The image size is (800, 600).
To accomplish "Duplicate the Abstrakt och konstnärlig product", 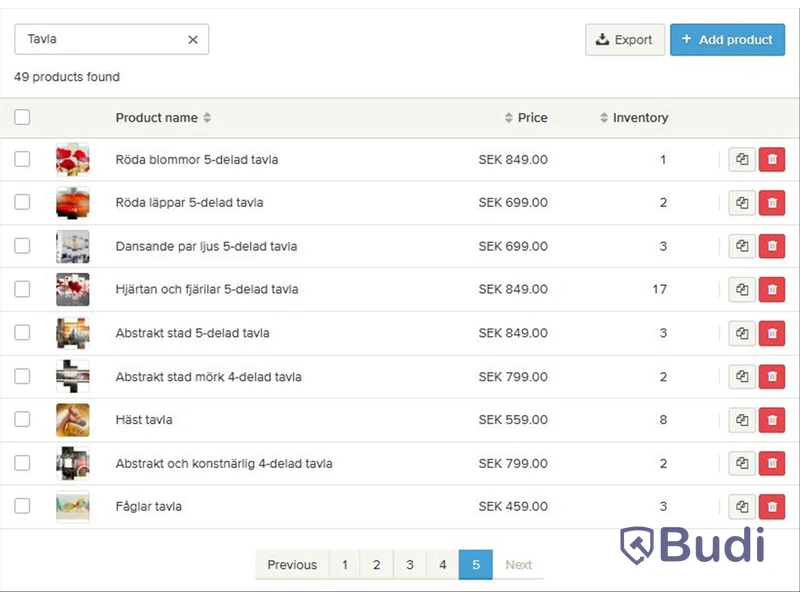I will 742,463.
